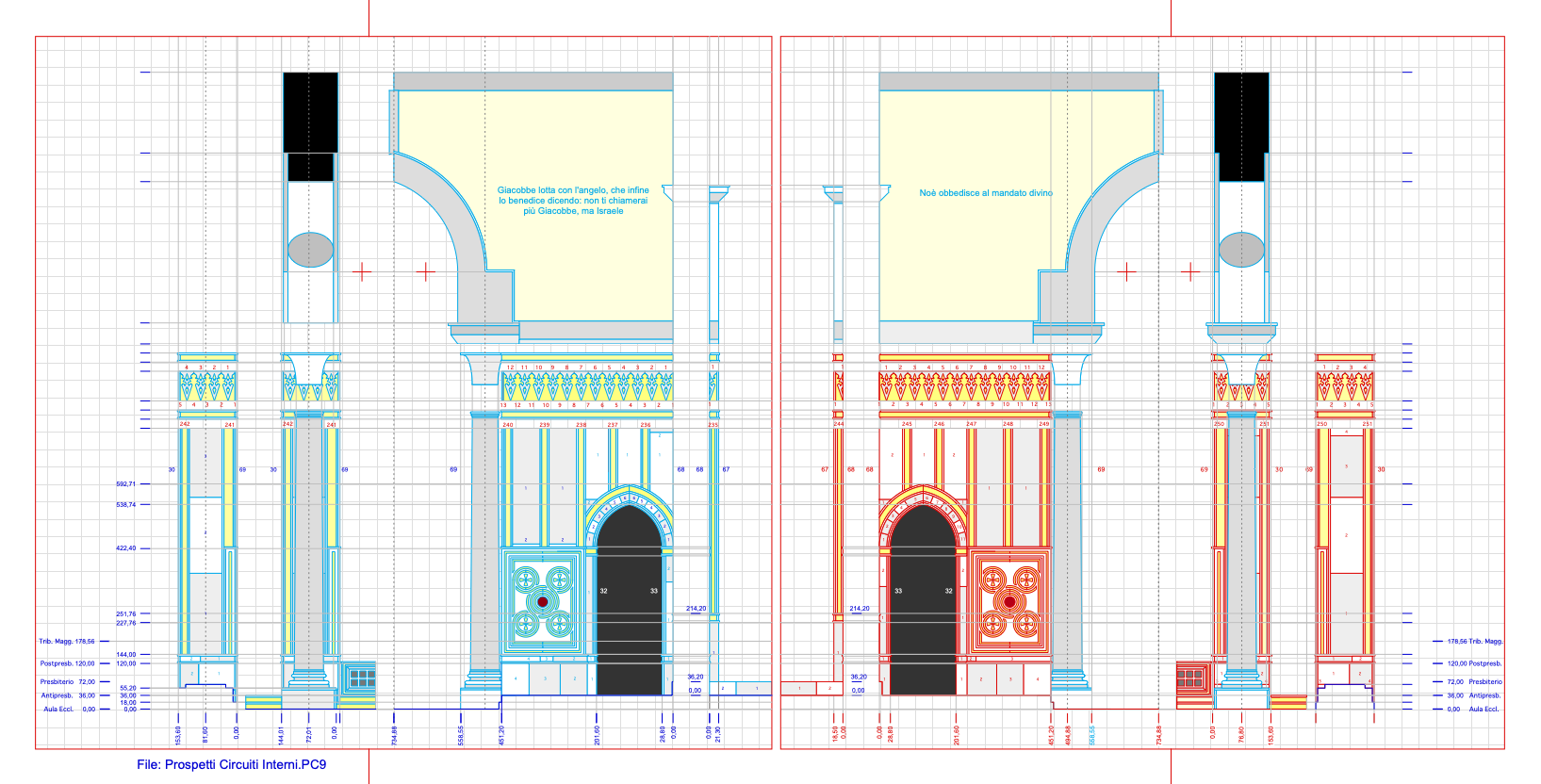The width and height of the screenshot is (1541, 784).
Task: Select red bottom dimension 78,80
Action: pos(1241,735)
